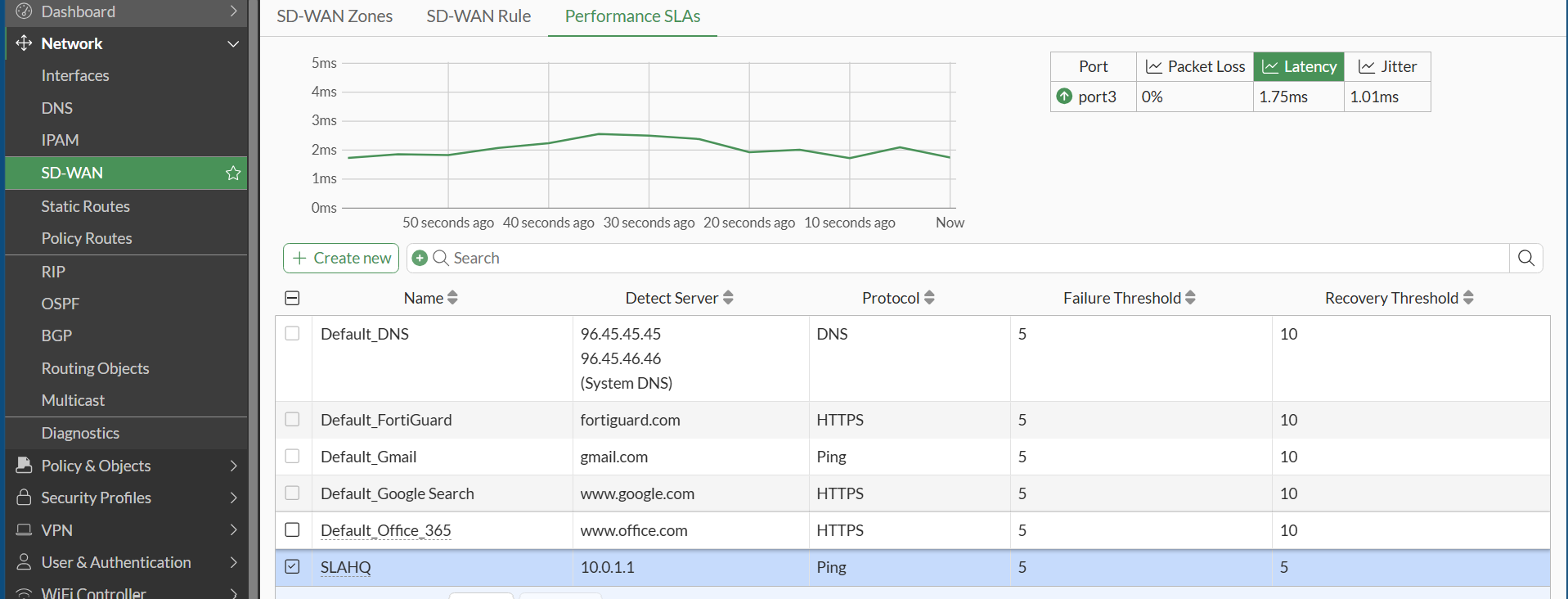The image size is (1568, 599).
Task: Select the Latency graph button
Action: click(x=1299, y=67)
